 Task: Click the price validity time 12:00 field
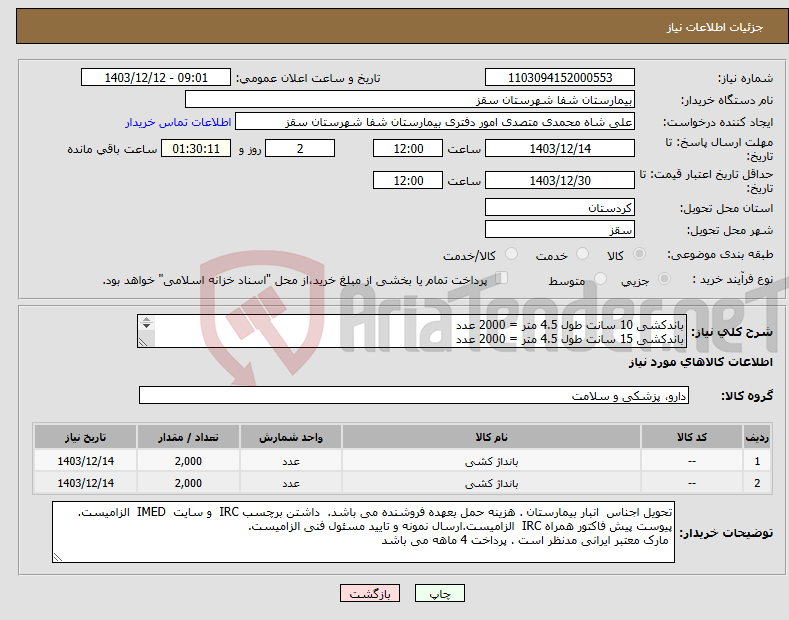[408, 180]
